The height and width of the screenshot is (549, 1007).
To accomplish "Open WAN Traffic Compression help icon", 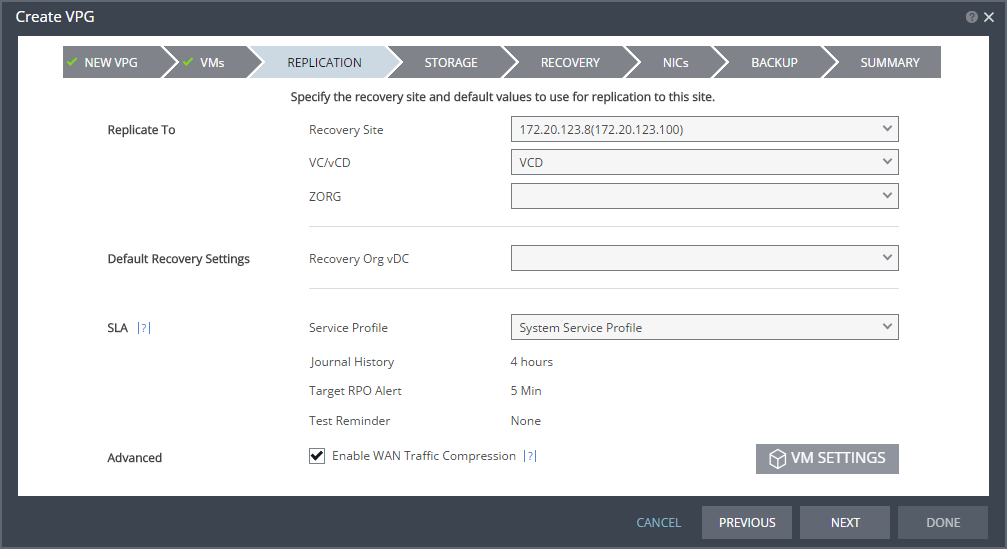I will click(530, 456).
